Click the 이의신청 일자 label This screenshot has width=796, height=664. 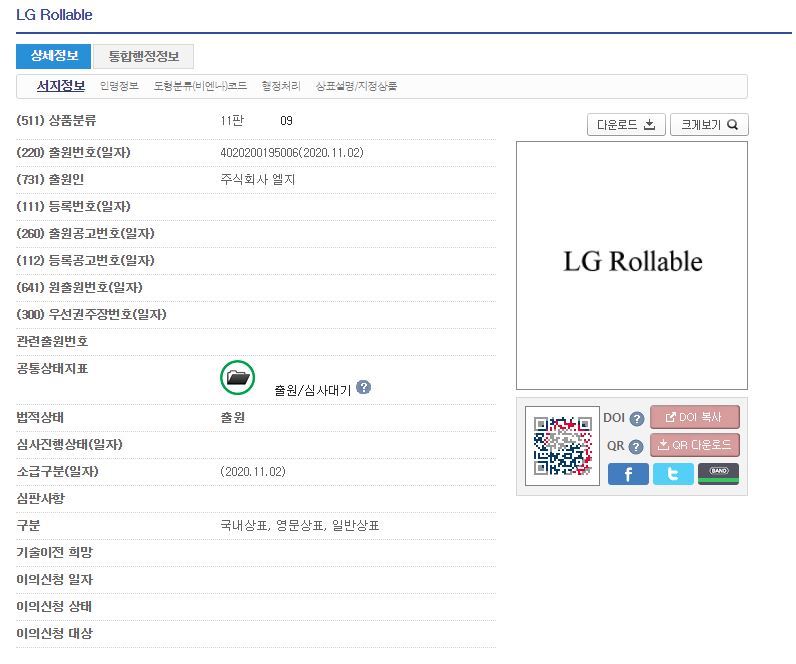coord(55,580)
